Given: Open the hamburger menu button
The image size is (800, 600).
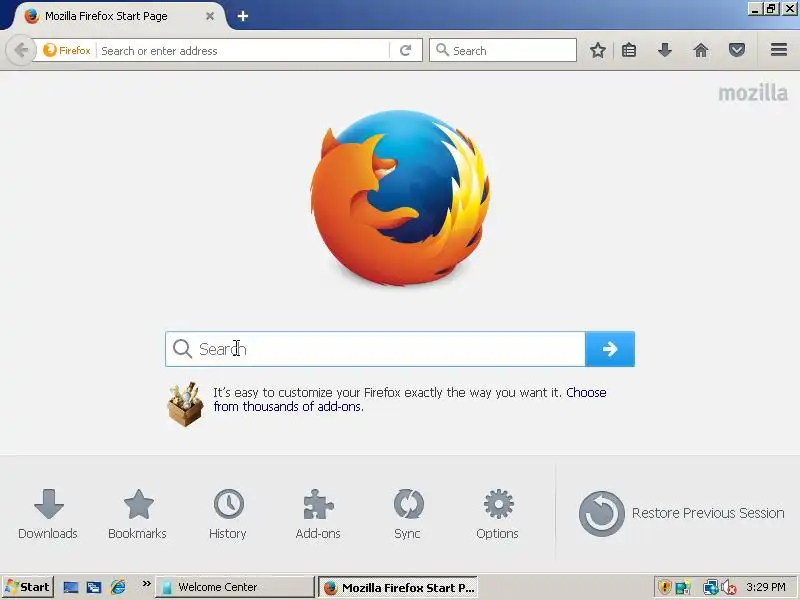Looking at the screenshot, I should (779, 49).
